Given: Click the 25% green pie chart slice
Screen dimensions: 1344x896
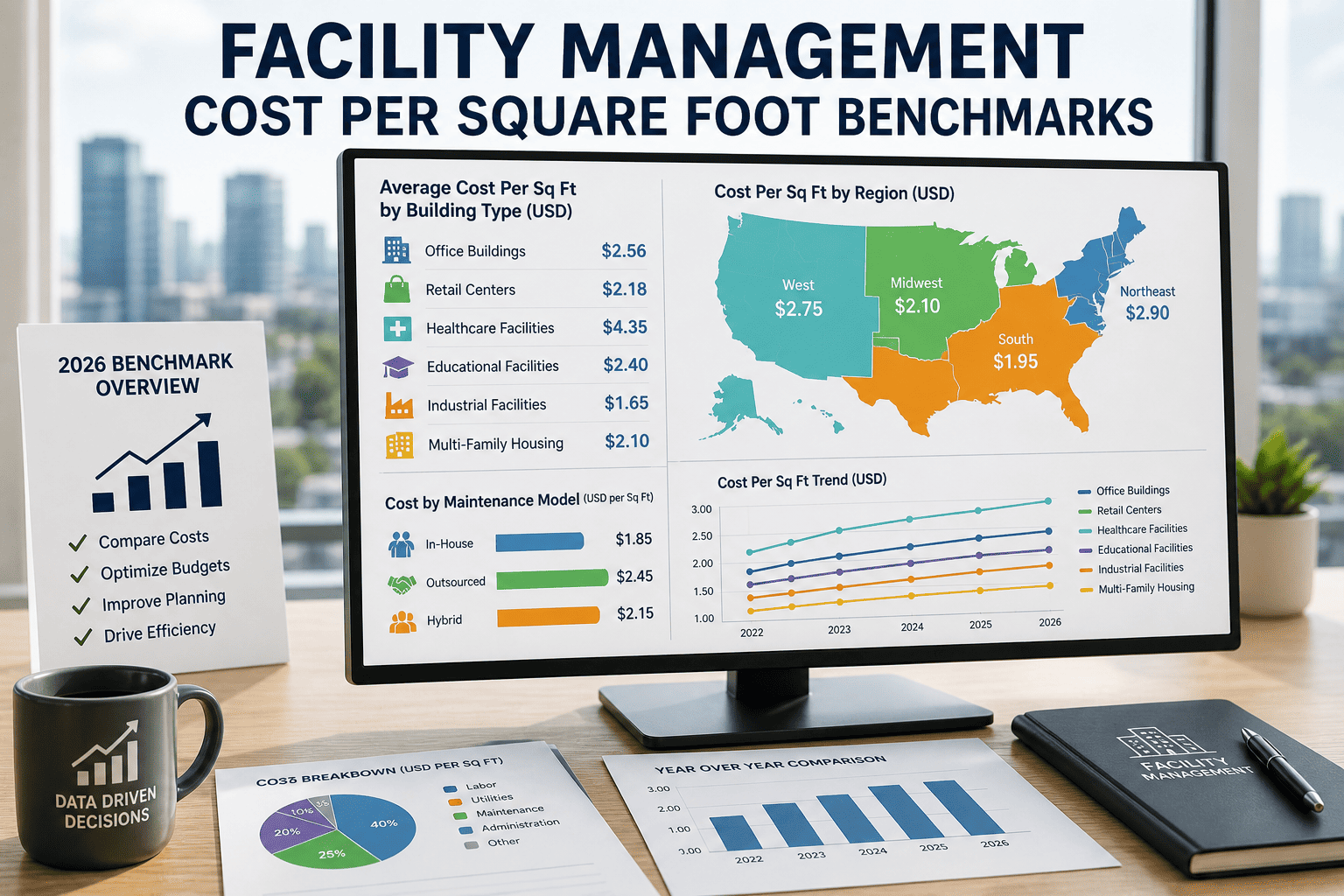Looking at the screenshot, I should point(328,851).
